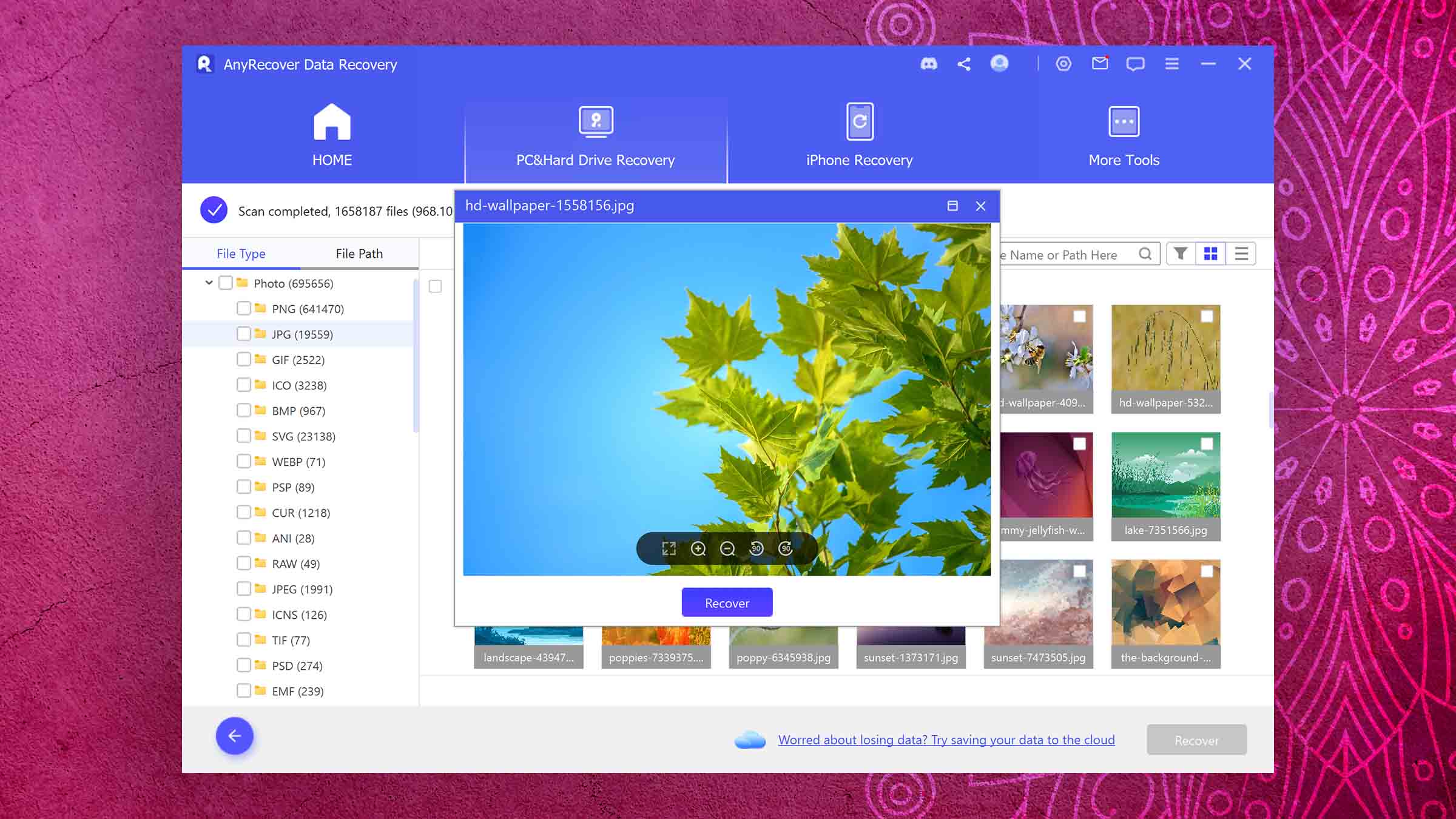The image size is (1456, 819).
Task: Open the HOME tab
Action: pyautogui.click(x=332, y=136)
